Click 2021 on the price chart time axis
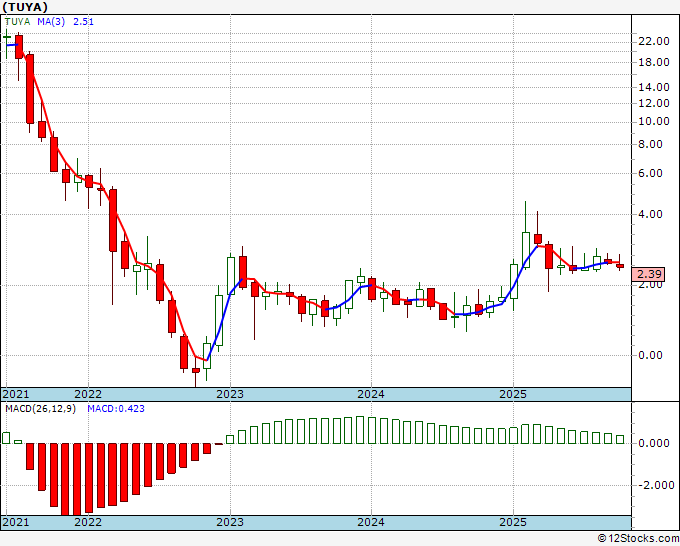This screenshot has width=680, height=546. 16,394
